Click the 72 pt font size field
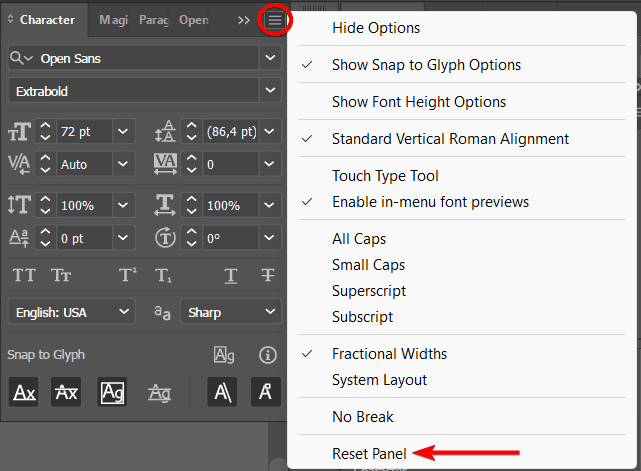Viewport: 641px width, 471px height. 84,131
